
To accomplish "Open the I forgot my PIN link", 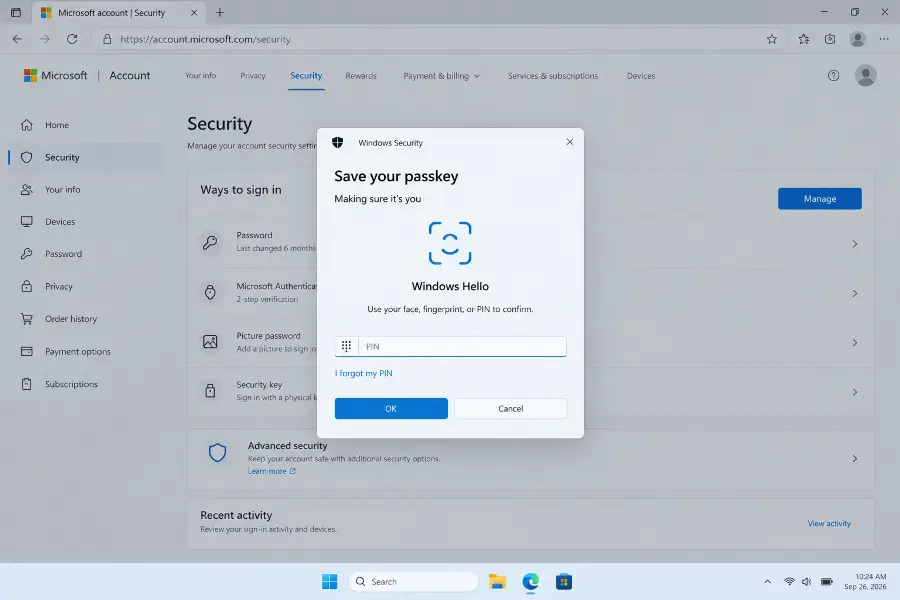I will (x=363, y=373).
